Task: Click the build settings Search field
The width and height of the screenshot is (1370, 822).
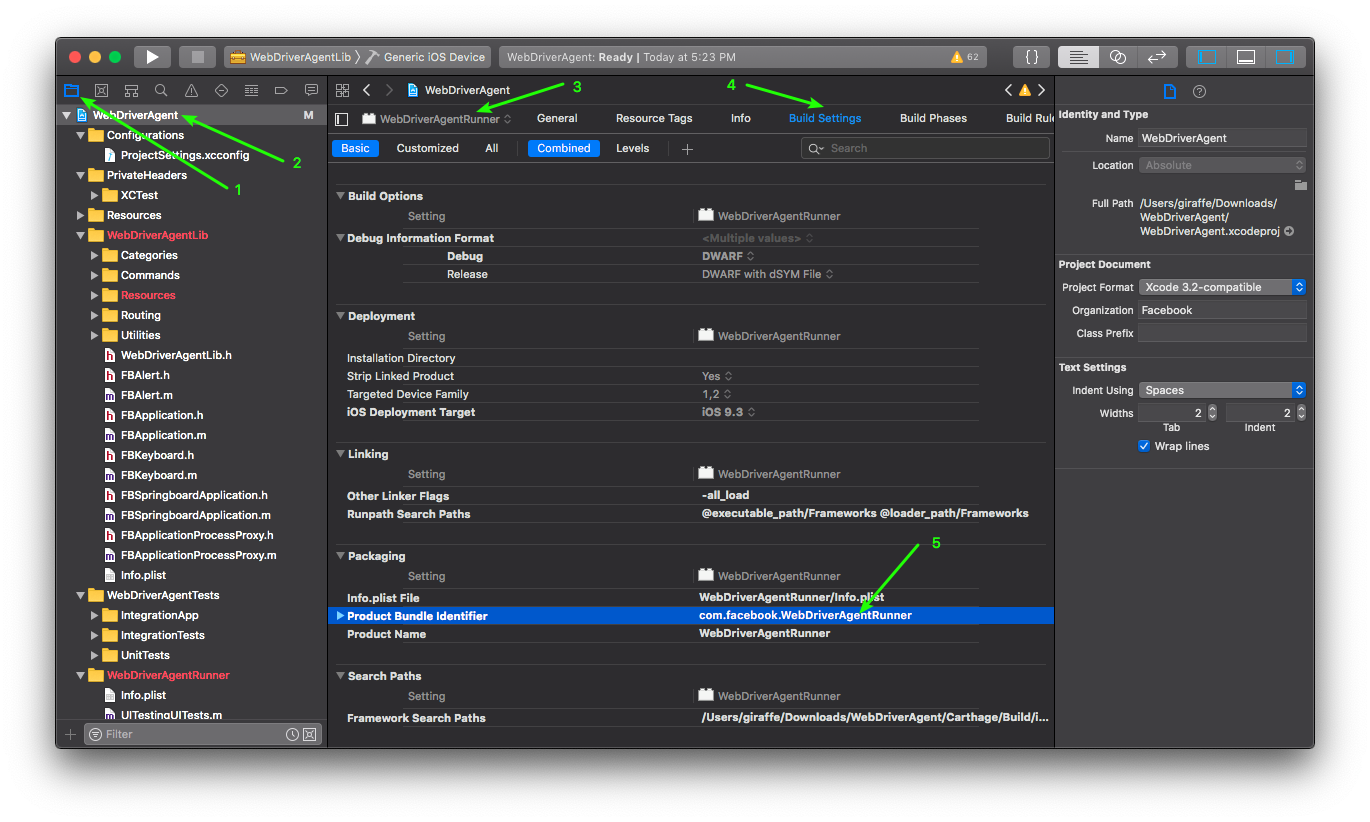Action: point(926,148)
